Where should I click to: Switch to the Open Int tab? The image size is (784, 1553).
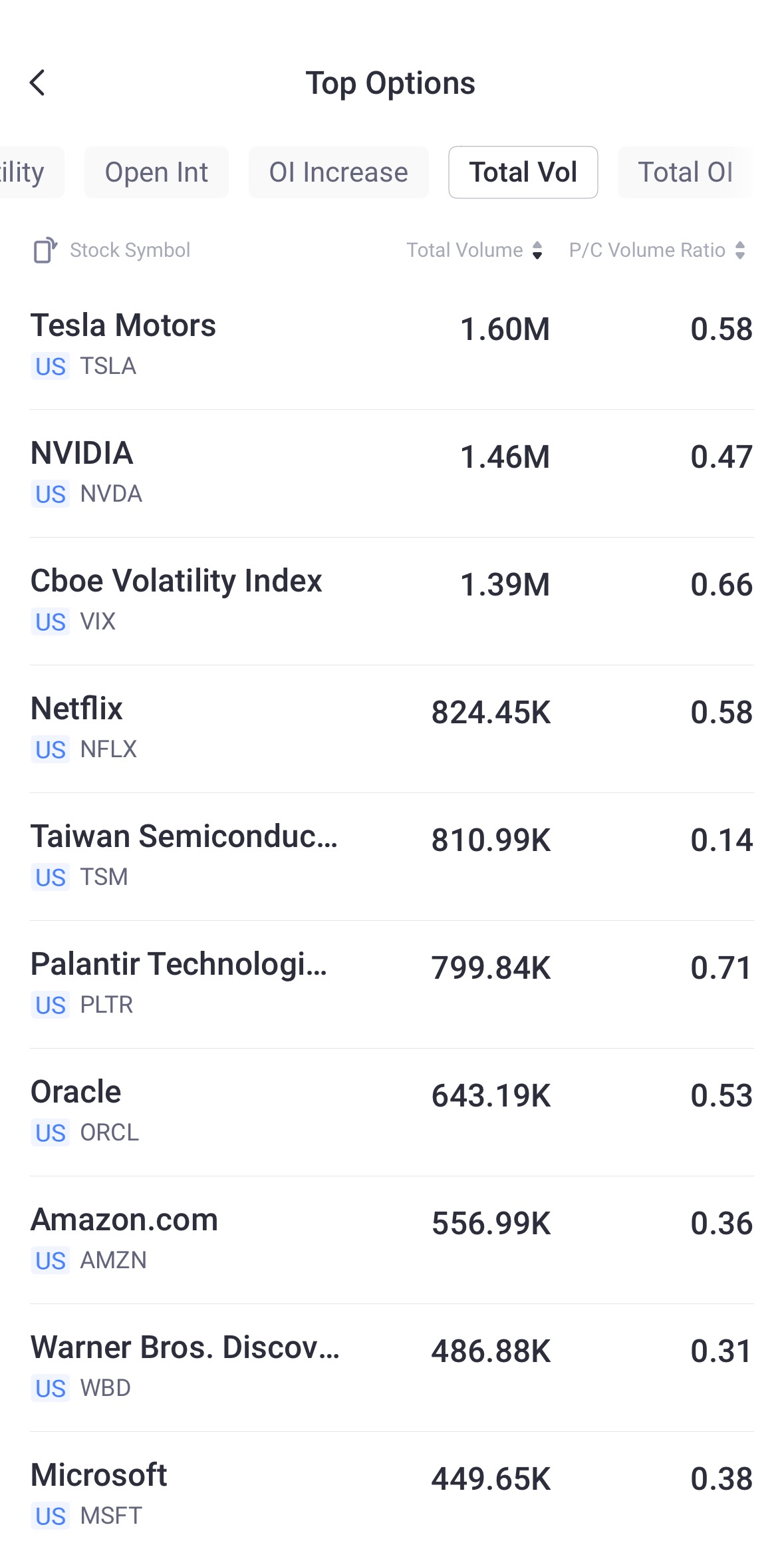click(156, 172)
